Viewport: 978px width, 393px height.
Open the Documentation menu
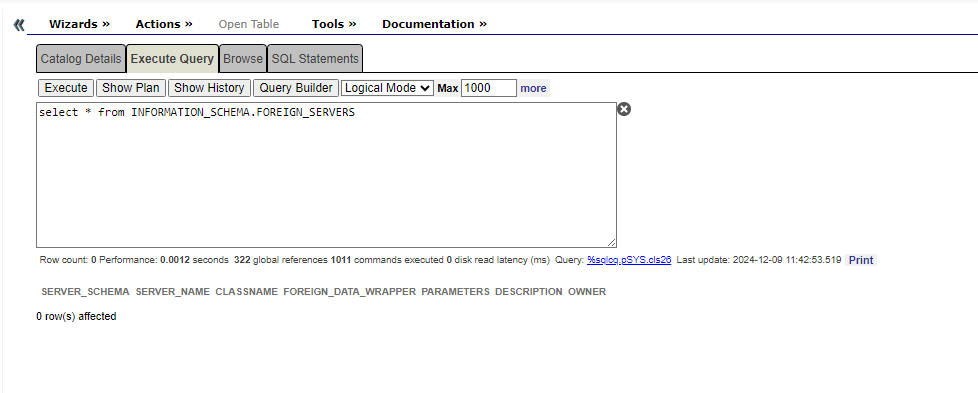434,24
